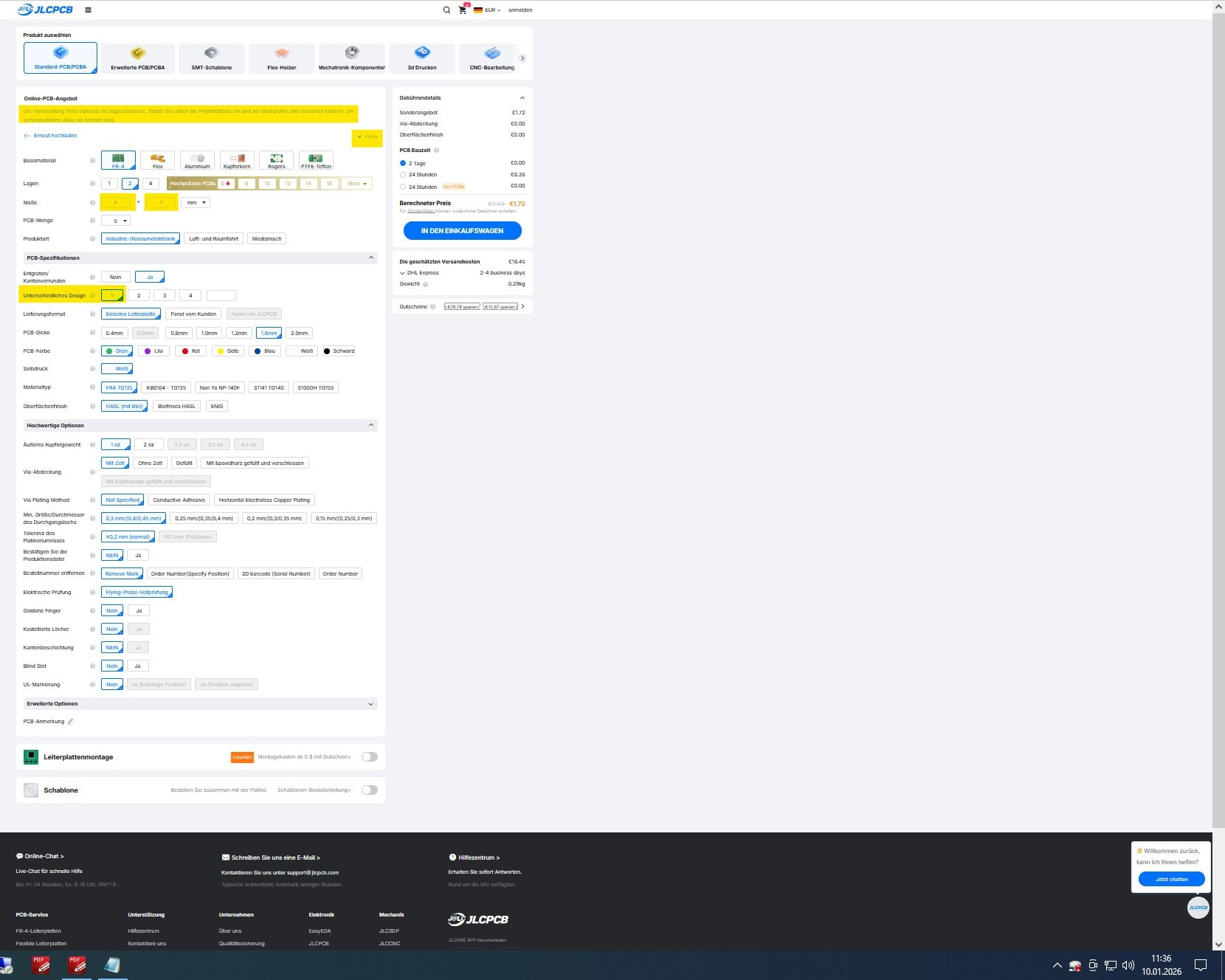This screenshot has width=1225, height=980.
Task: Choose Blau PCB color
Action: (265, 351)
